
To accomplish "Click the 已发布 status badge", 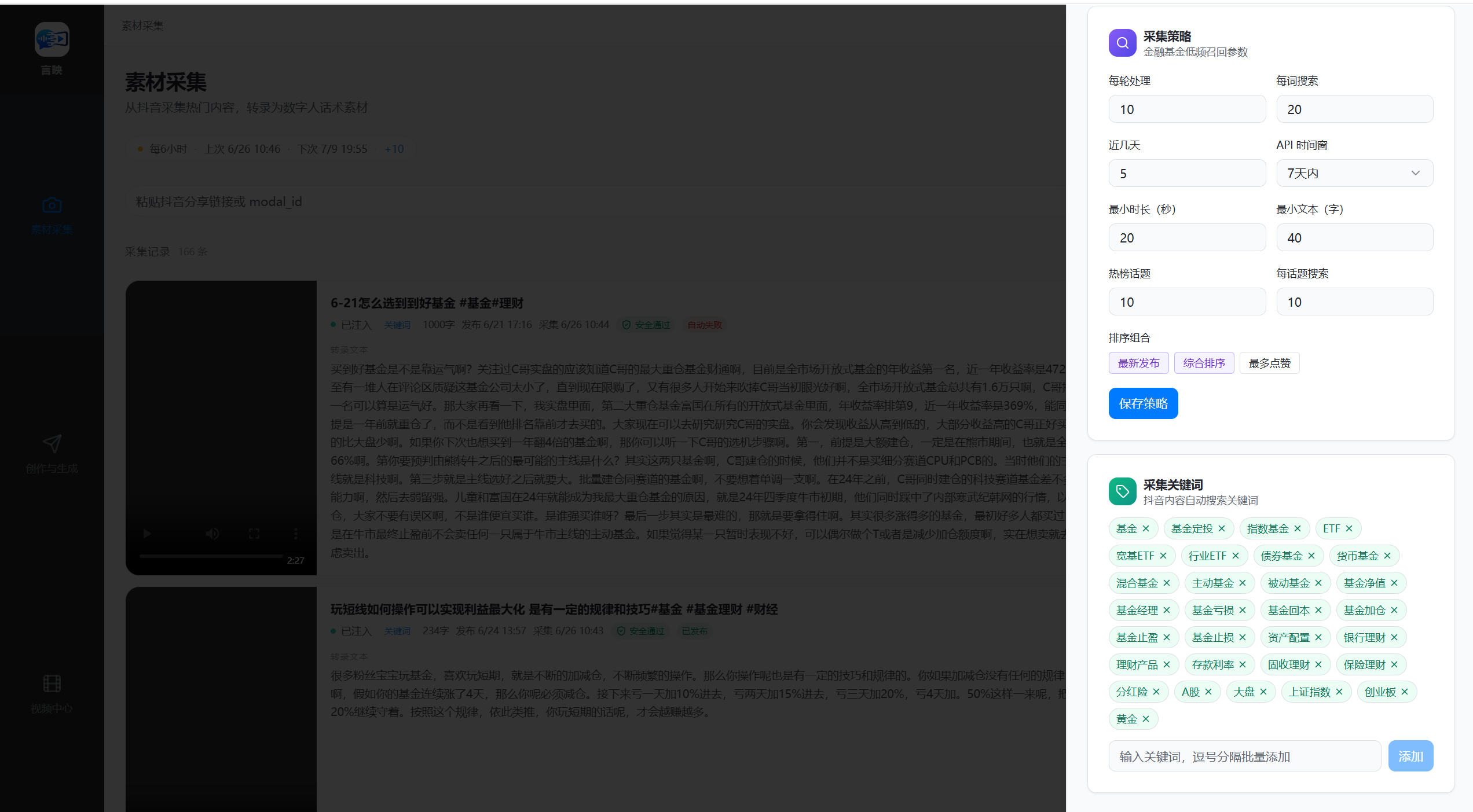I will coord(694,631).
